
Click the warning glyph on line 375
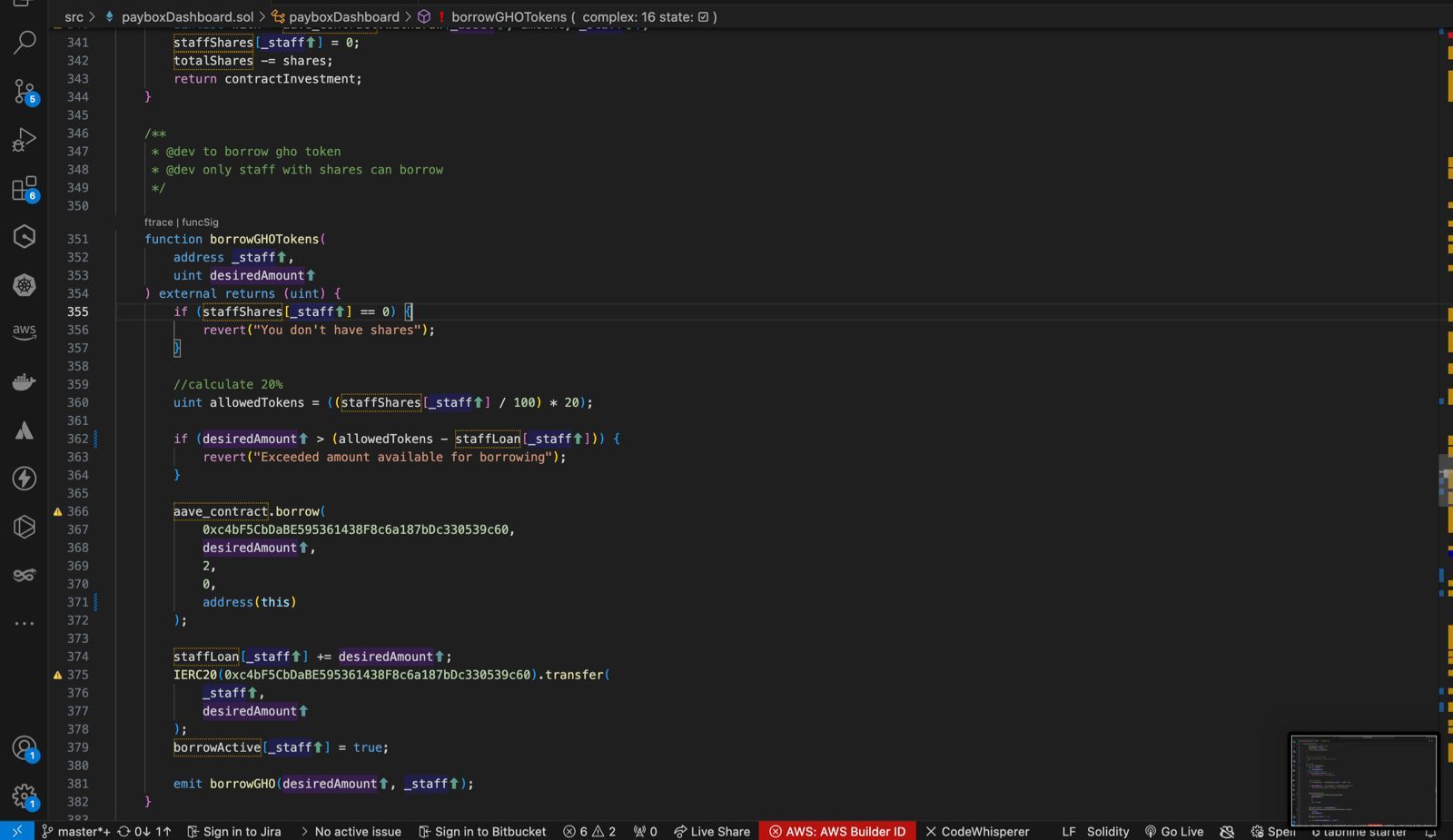click(57, 675)
